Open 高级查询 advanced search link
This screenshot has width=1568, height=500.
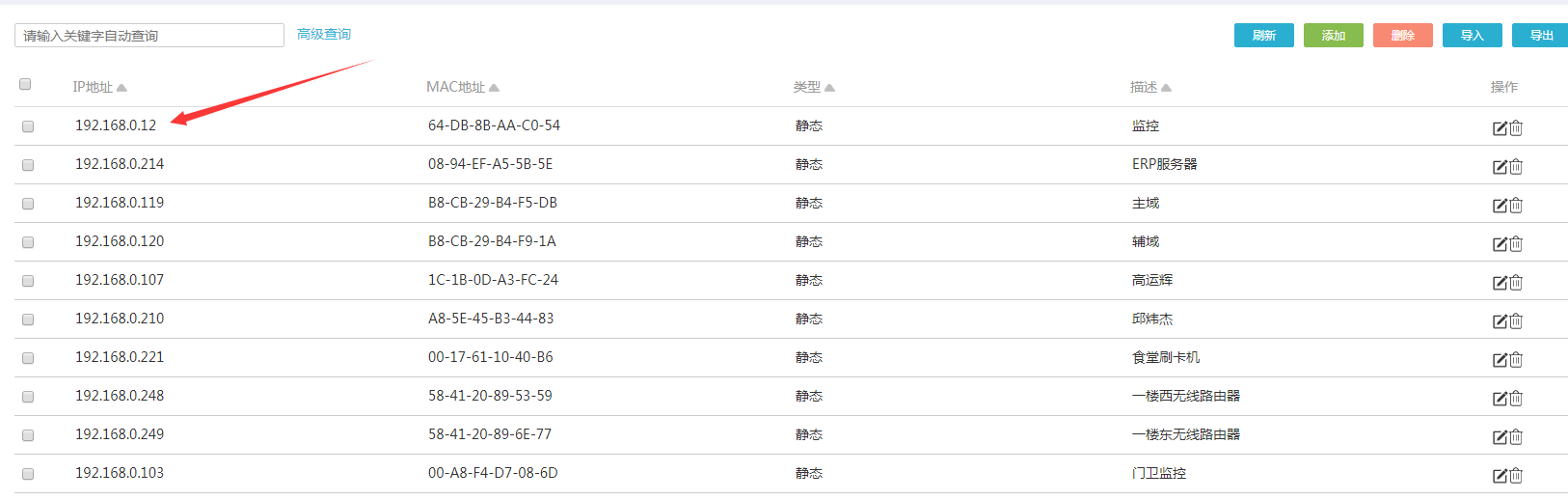click(x=324, y=35)
